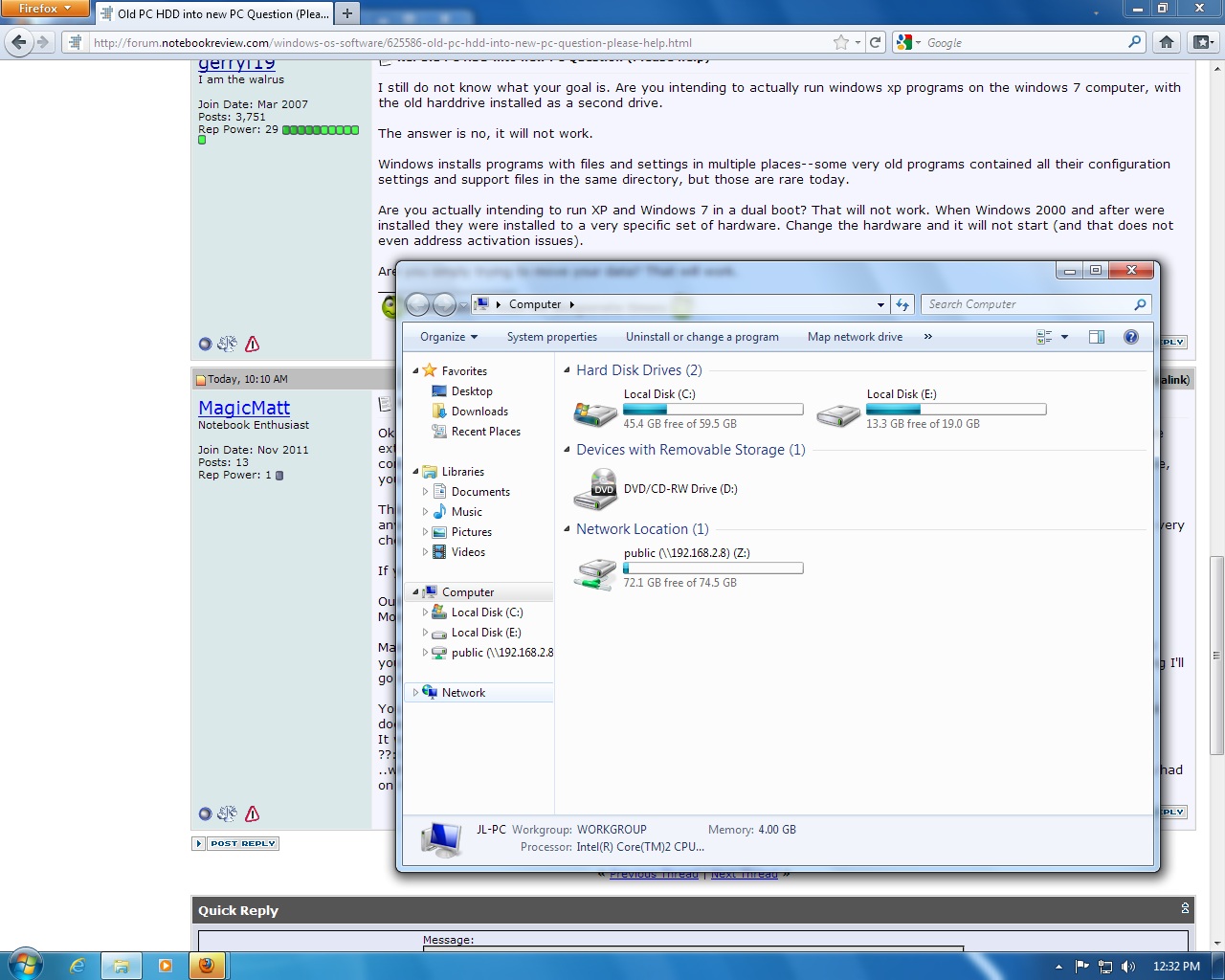Click the volume speaker tray icon

(1128, 967)
